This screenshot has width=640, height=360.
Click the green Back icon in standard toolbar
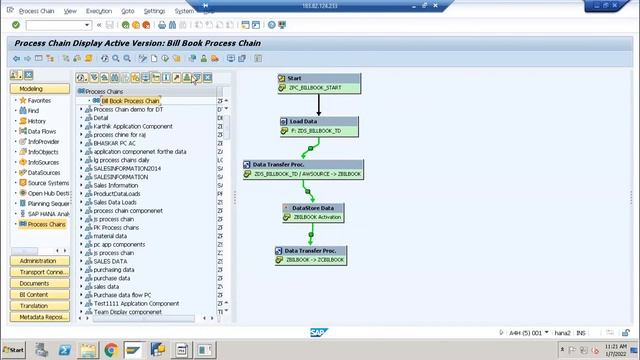[125, 25]
